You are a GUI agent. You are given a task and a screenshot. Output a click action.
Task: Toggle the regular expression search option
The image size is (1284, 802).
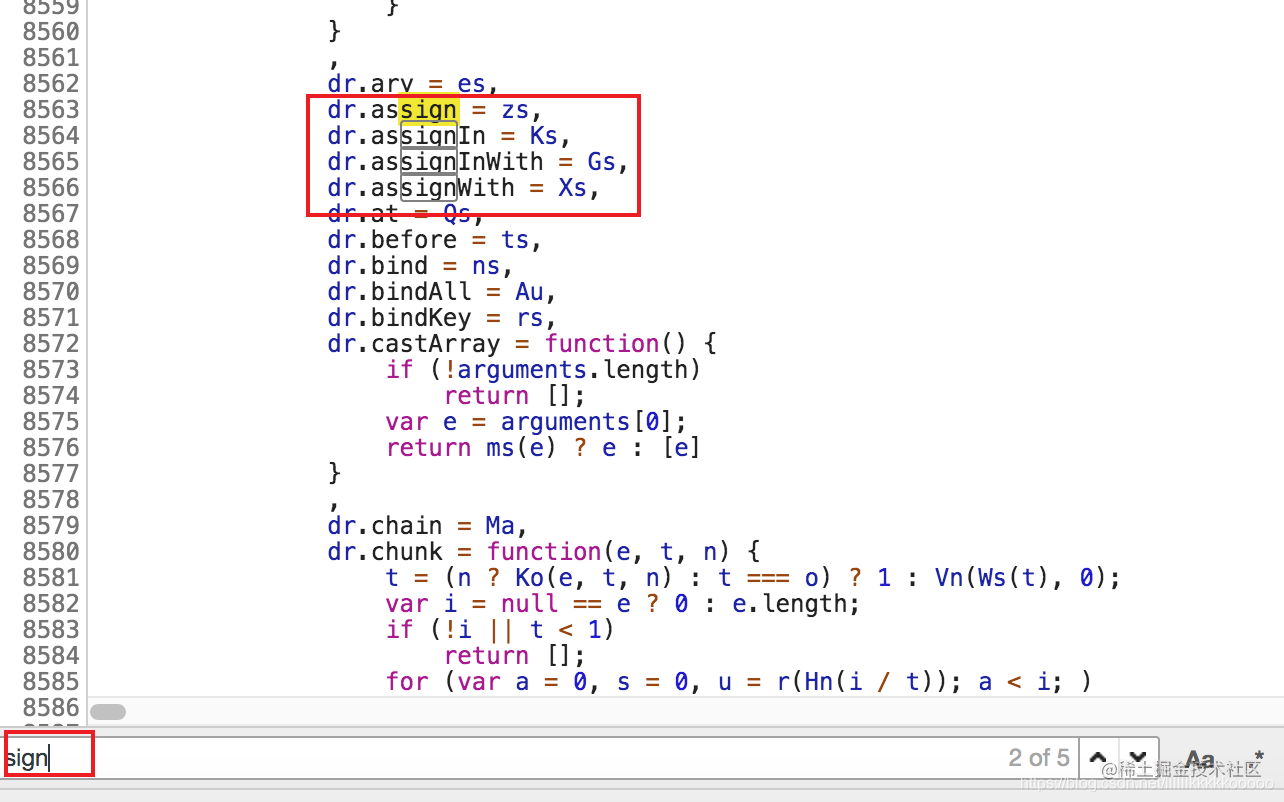pos(1259,757)
